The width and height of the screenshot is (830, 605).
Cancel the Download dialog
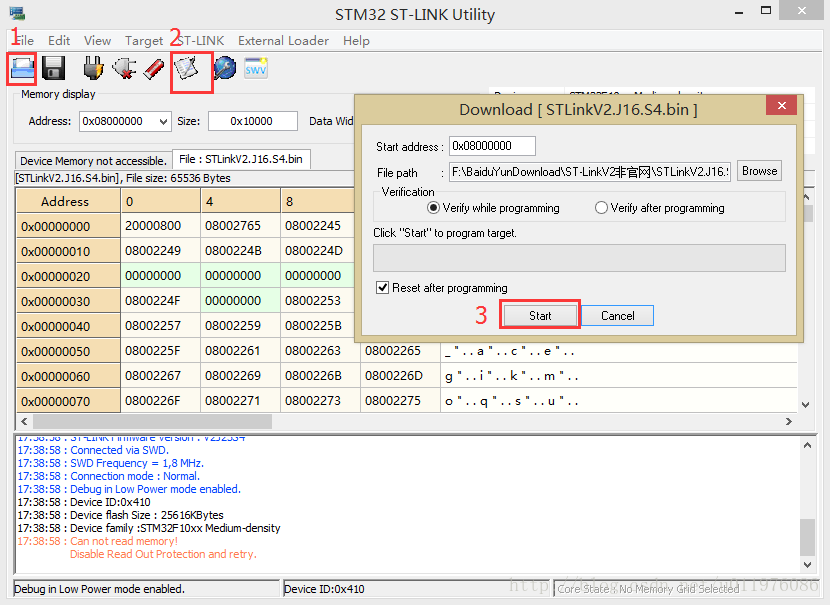tap(617, 315)
